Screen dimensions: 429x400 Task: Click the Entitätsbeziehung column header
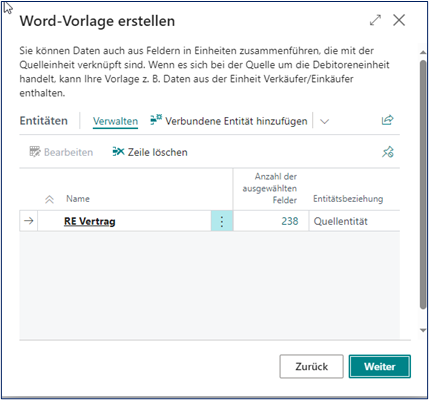[x=348, y=199]
